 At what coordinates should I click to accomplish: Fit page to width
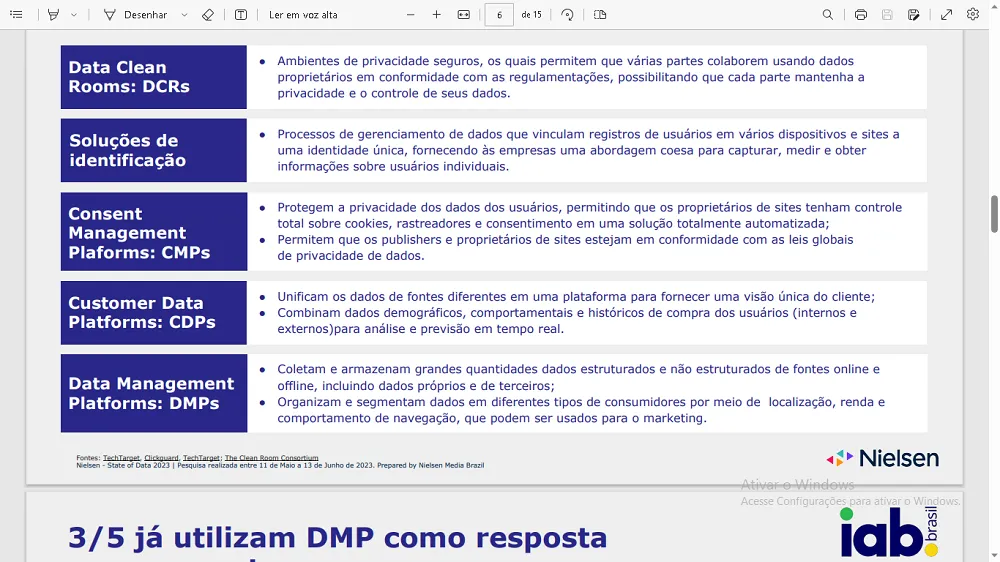(x=464, y=14)
